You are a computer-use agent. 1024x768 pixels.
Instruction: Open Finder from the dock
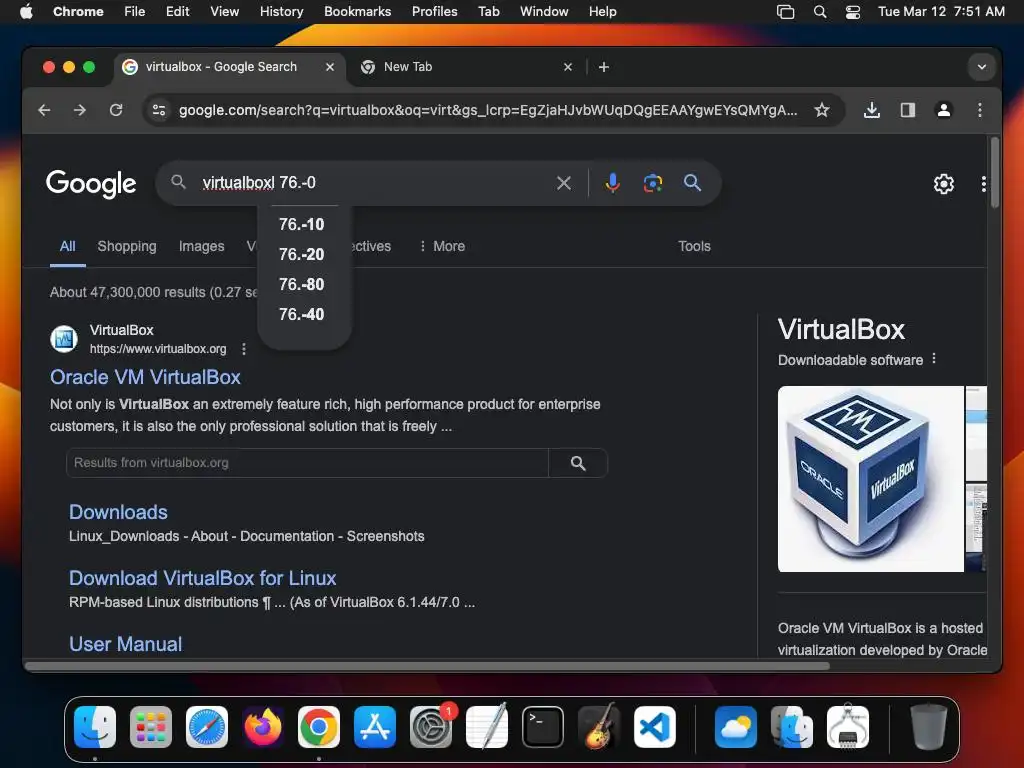pos(95,727)
